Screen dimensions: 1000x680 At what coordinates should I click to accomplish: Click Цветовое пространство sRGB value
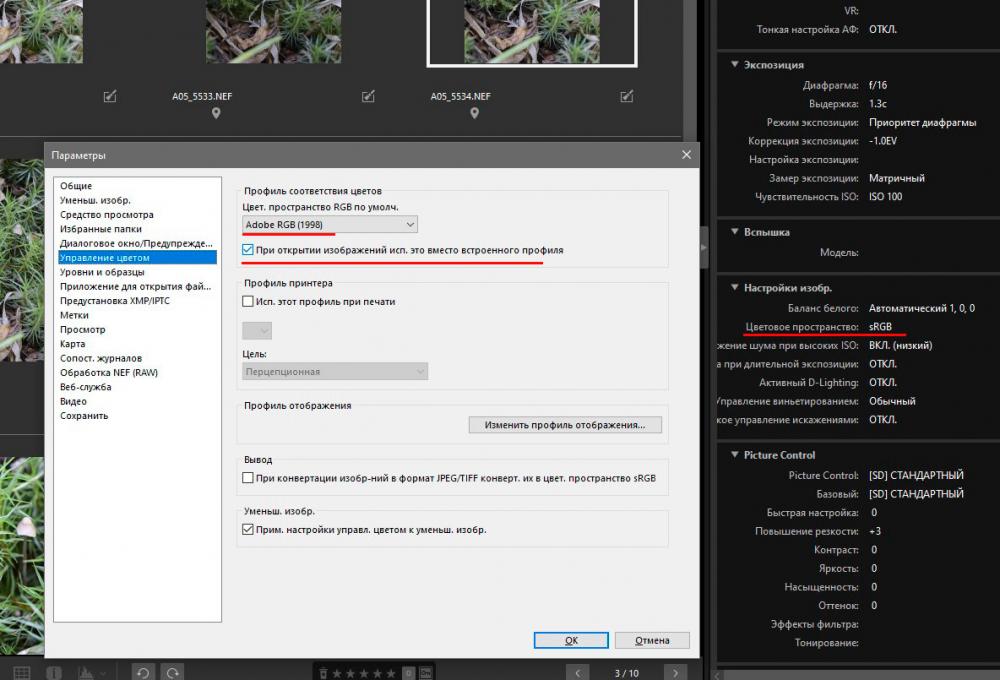coord(880,327)
